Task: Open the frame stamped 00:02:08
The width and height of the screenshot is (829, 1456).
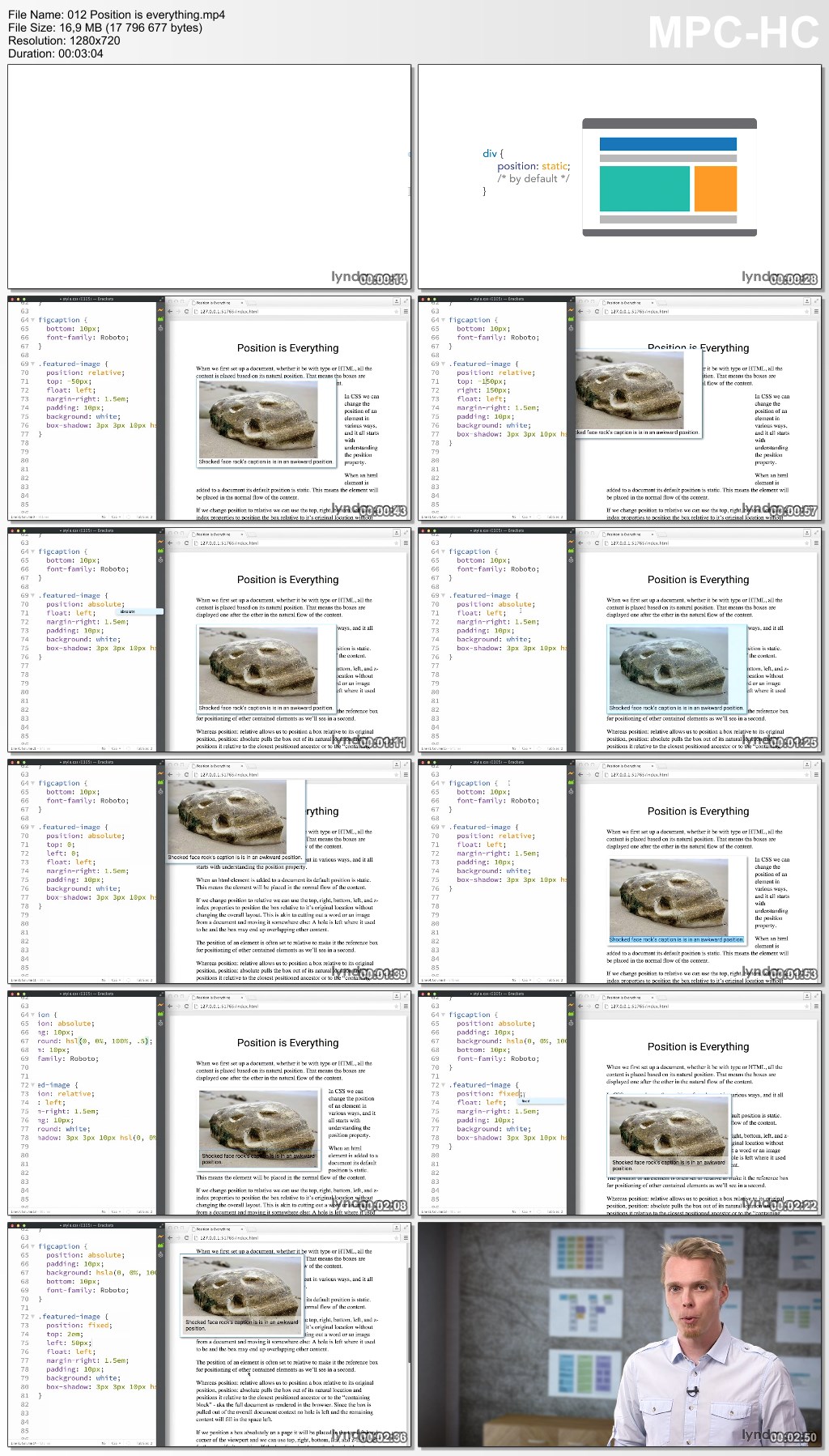Action: tap(209, 1103)
